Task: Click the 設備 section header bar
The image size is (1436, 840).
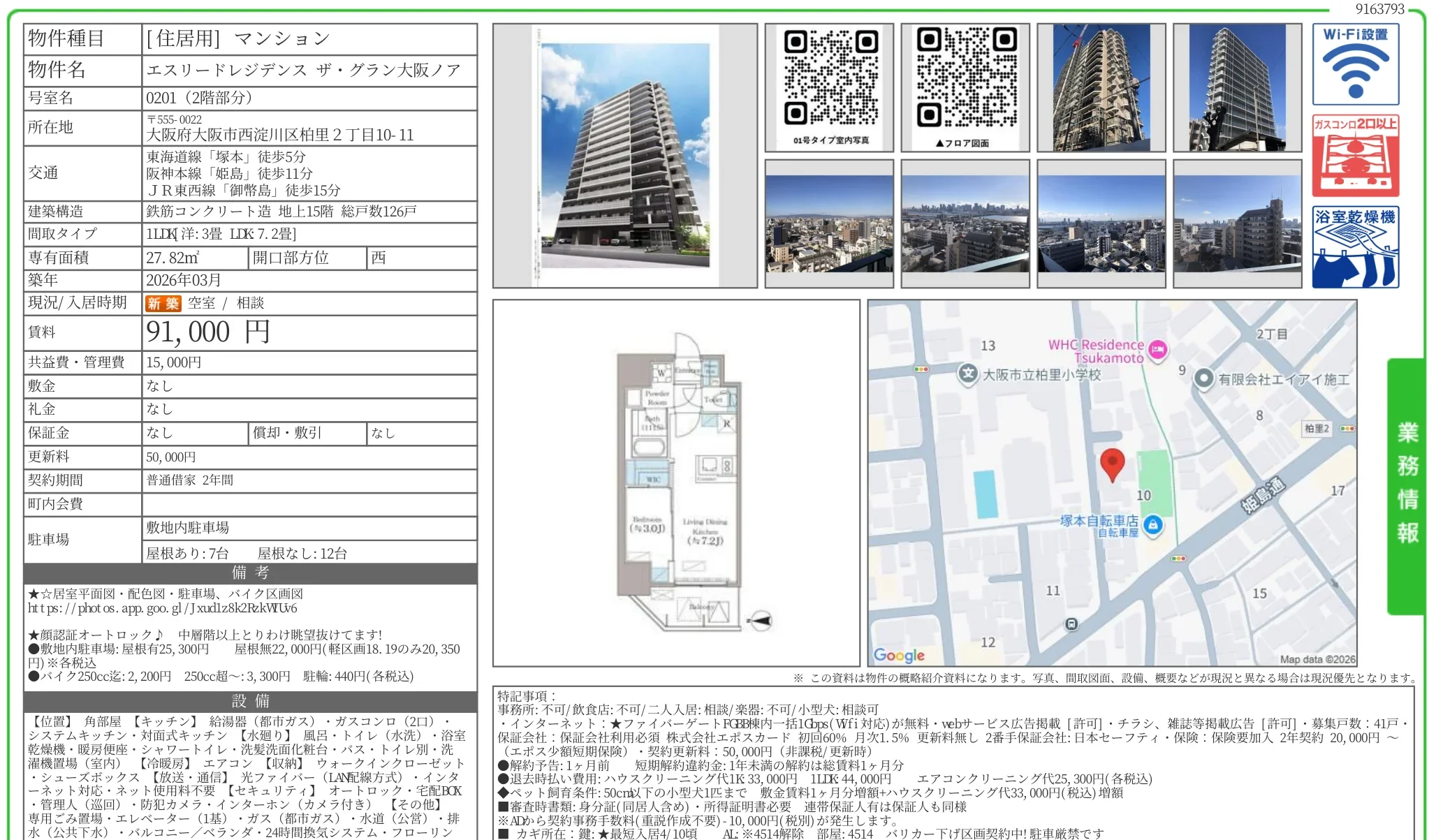Action: [x=250, y=701]
